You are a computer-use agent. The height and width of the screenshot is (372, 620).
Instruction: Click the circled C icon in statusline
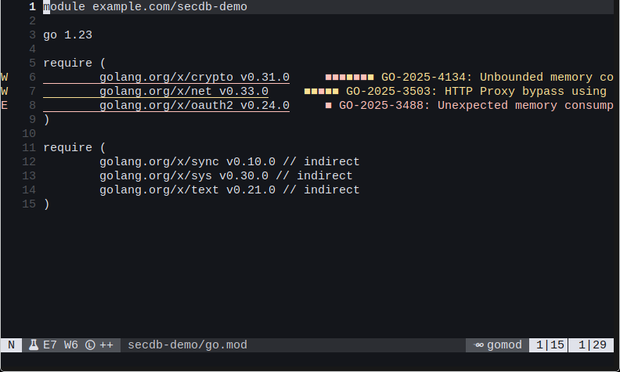pos(90,345)
